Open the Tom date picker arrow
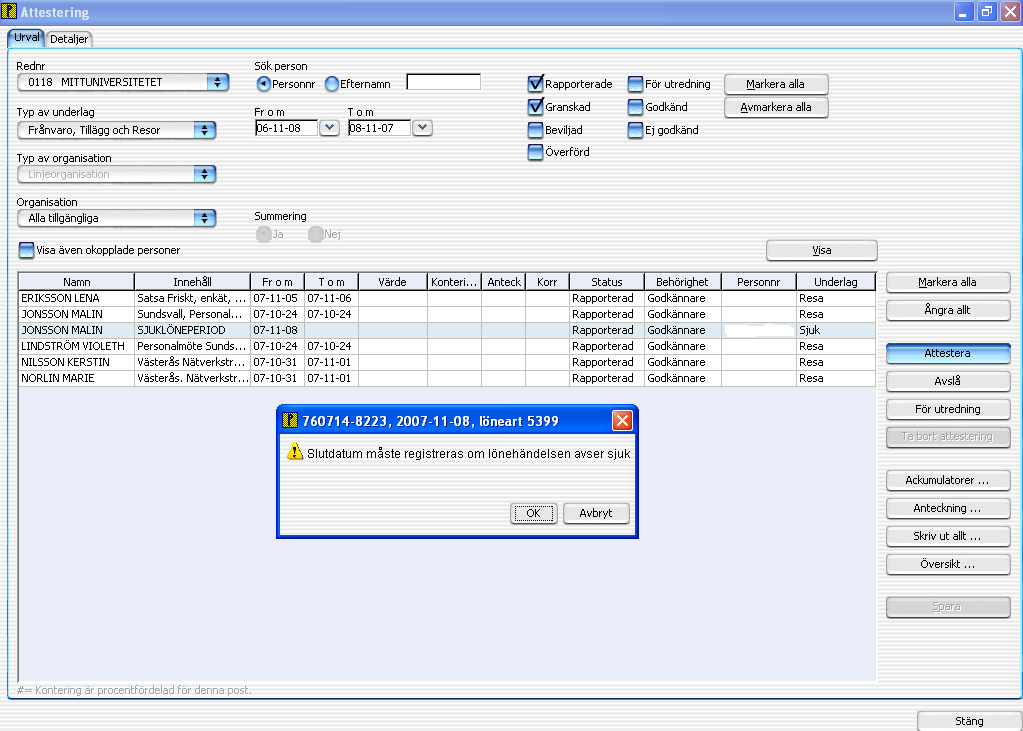 422,128
